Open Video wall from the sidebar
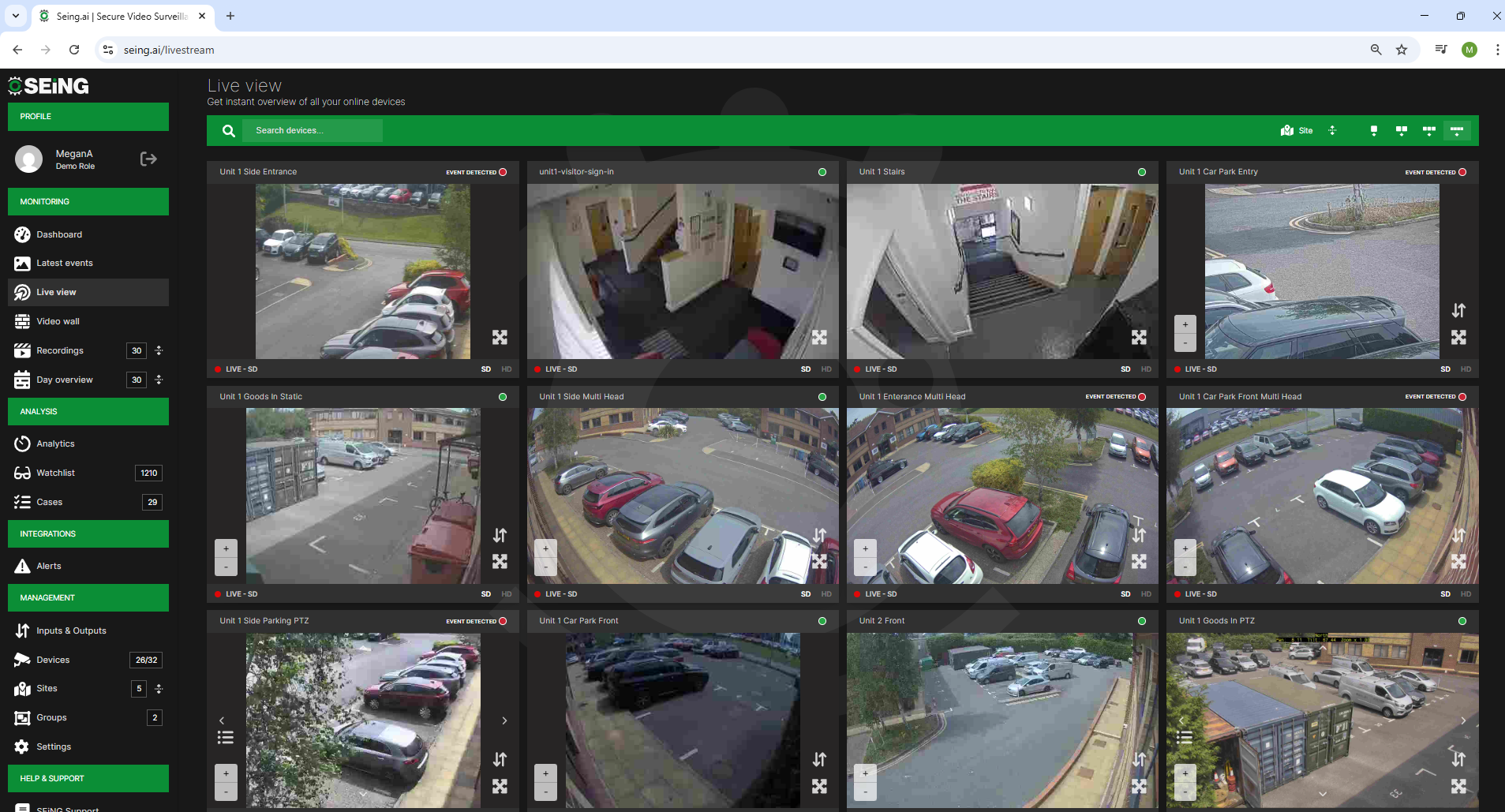The image size is (1505, 812). [58, 321]
